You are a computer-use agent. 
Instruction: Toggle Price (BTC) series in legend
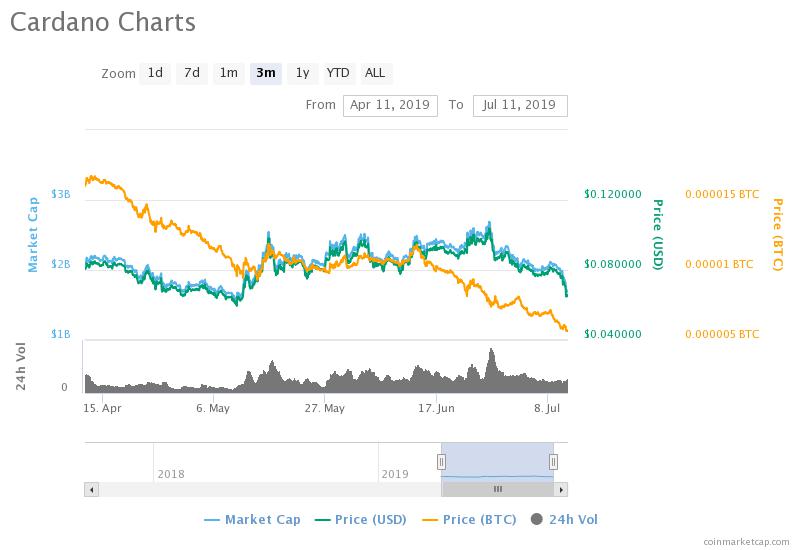pos(473,519)
